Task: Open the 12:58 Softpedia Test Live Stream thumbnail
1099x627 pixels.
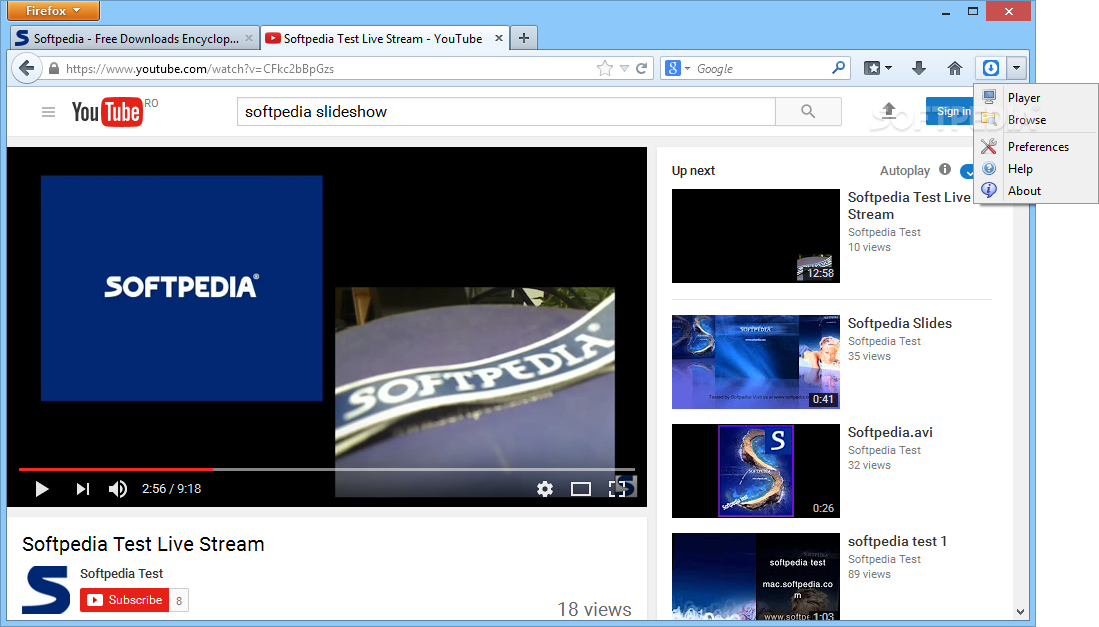Action: point(756,236)
